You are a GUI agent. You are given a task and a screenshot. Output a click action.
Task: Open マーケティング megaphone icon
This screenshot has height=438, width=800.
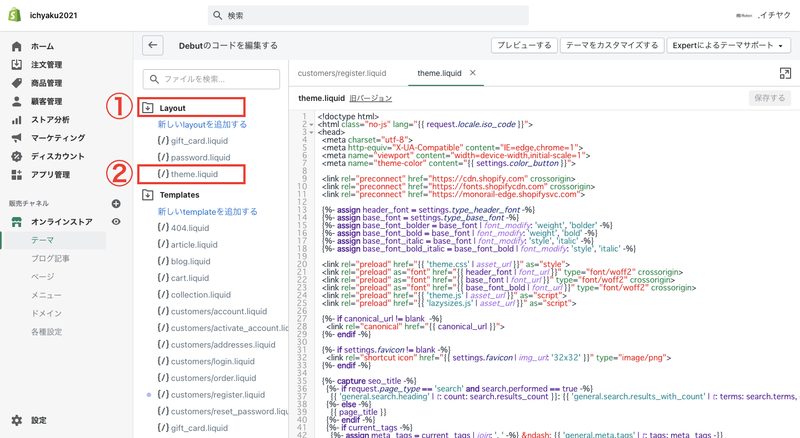[x=16, y=138]
